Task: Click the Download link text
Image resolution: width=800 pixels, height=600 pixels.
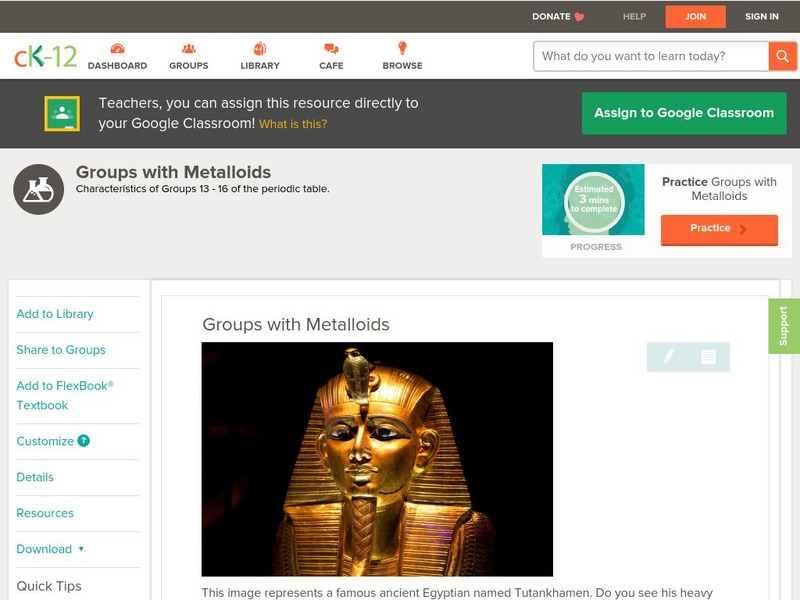Action: click(44, 549)
